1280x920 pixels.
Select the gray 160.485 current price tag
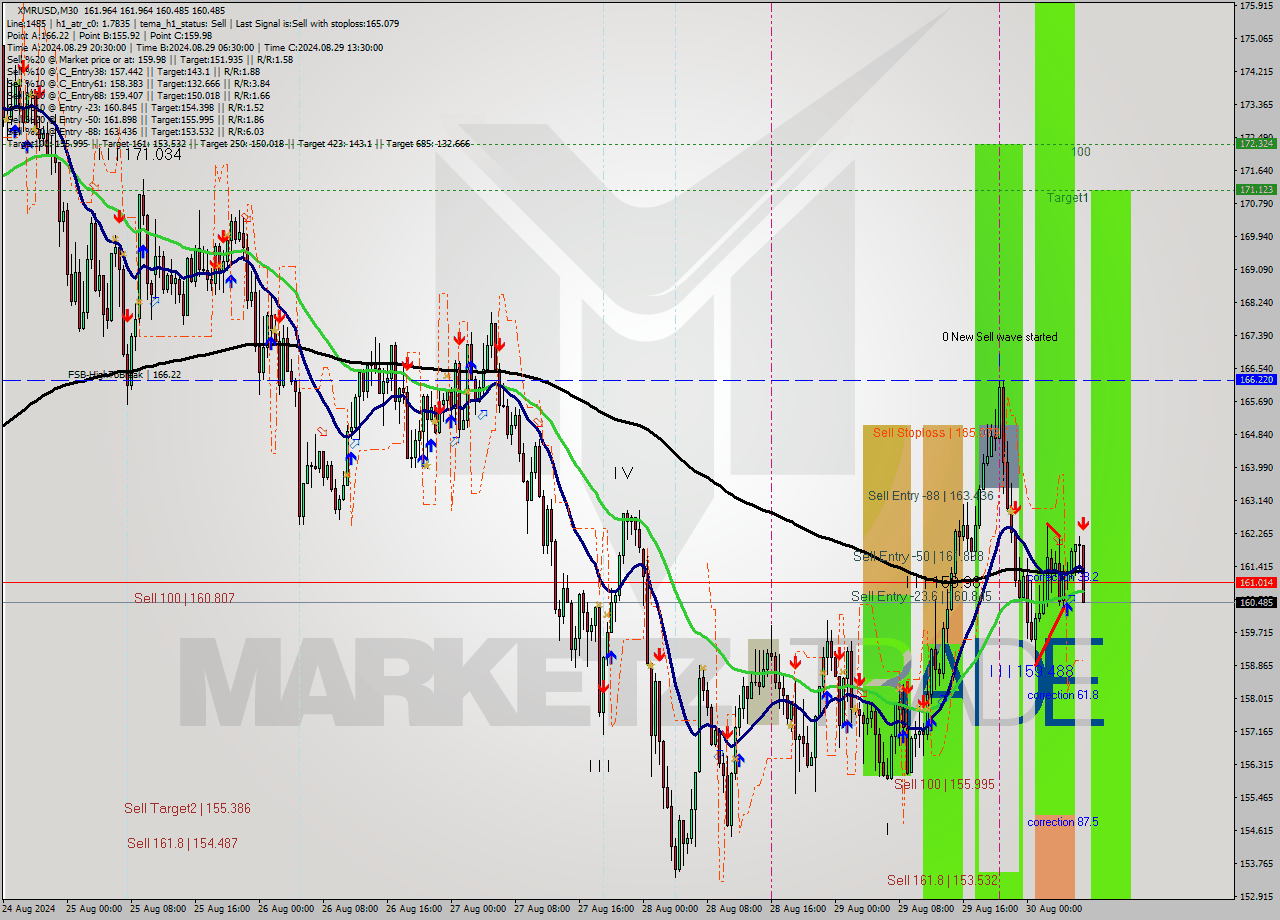pos(1256,602)
